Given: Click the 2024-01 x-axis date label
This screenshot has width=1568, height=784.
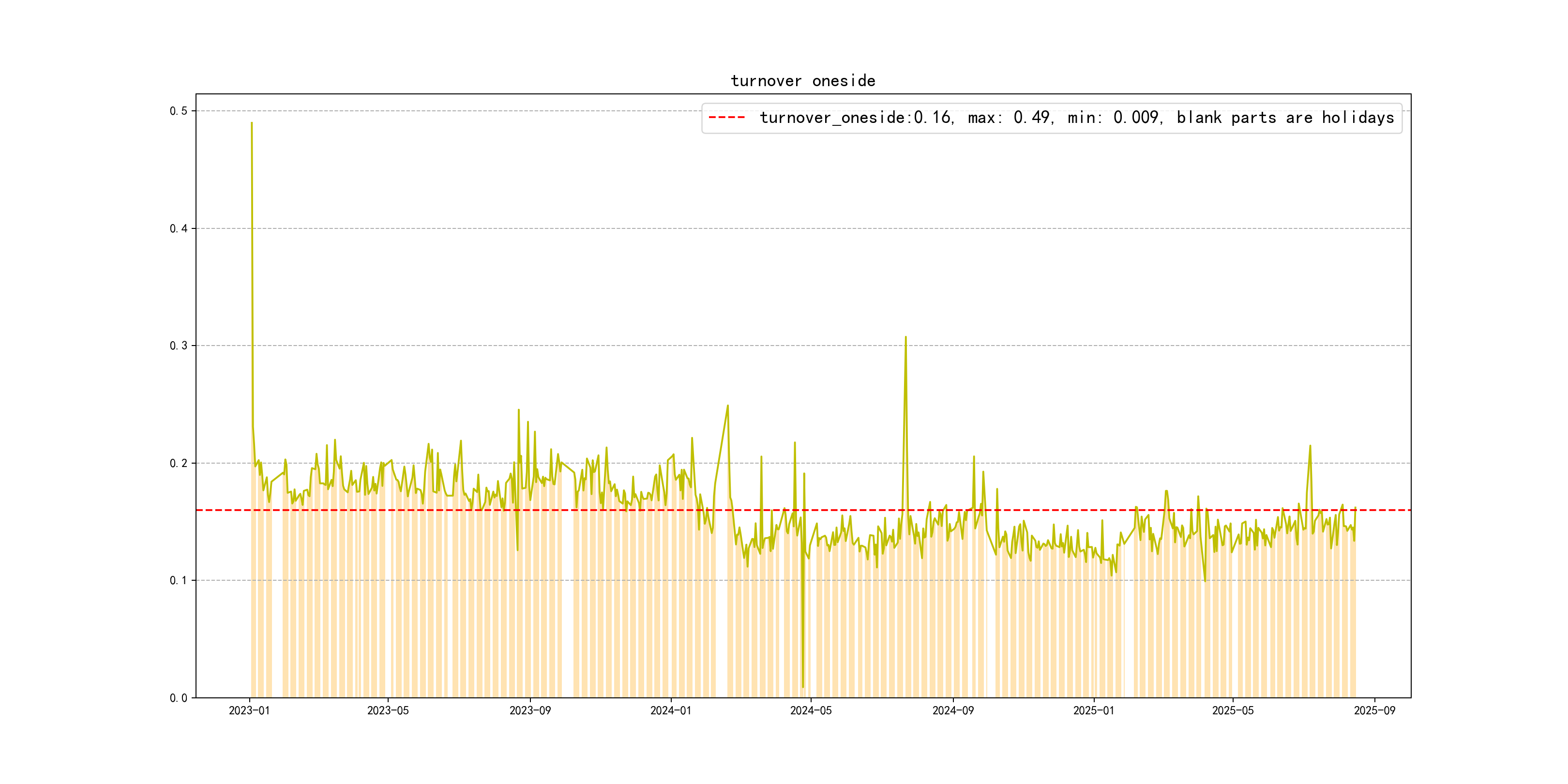Looking at the screenshot, I should pyautogui.click(x=670, y=710).
